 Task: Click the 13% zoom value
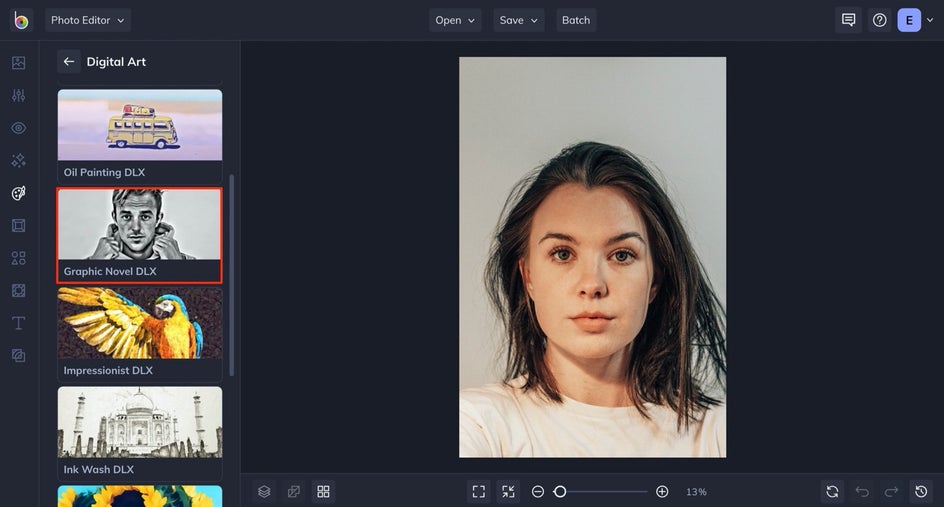[696, 492]
